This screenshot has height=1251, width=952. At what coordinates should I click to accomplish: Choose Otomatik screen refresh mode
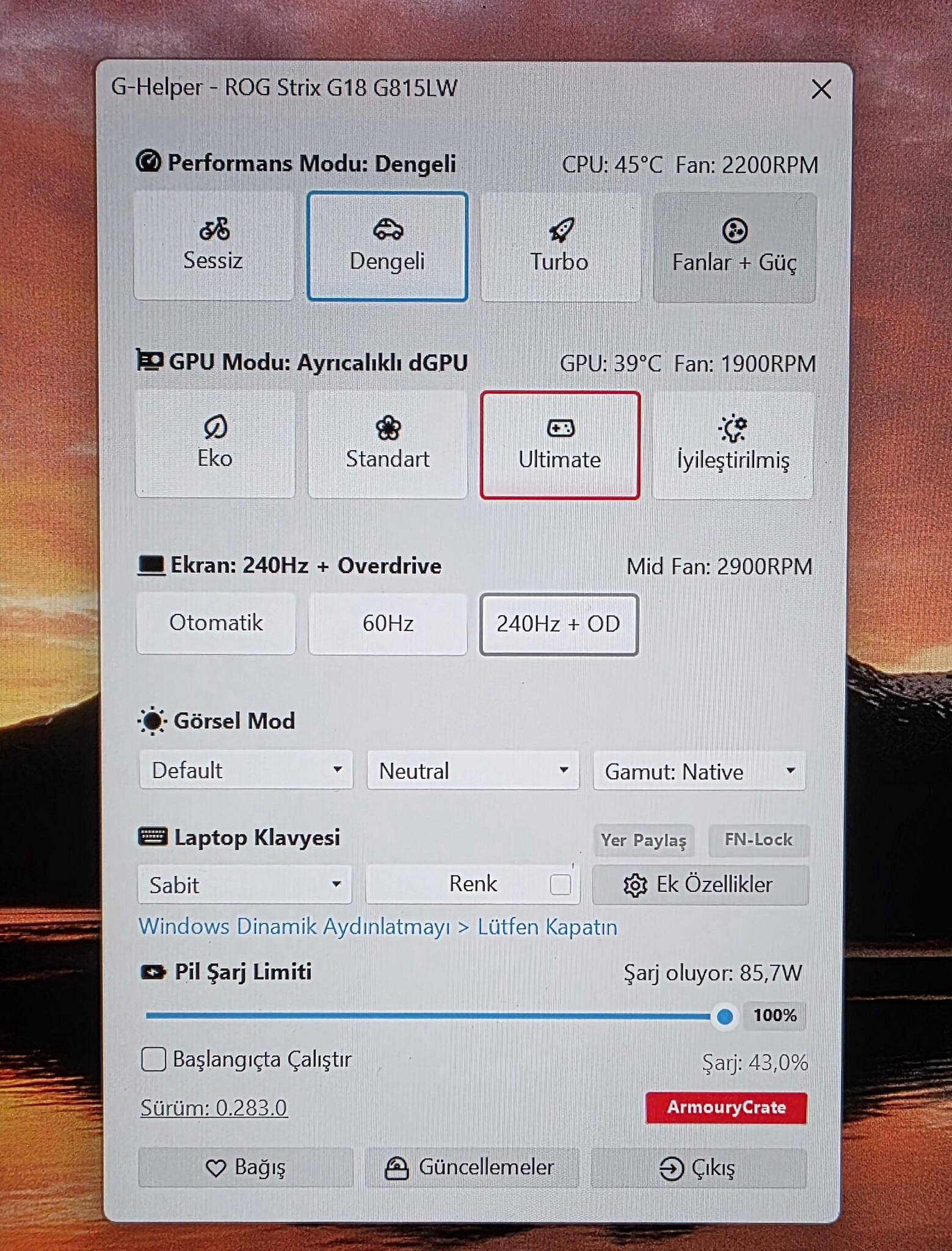point(216,623)
